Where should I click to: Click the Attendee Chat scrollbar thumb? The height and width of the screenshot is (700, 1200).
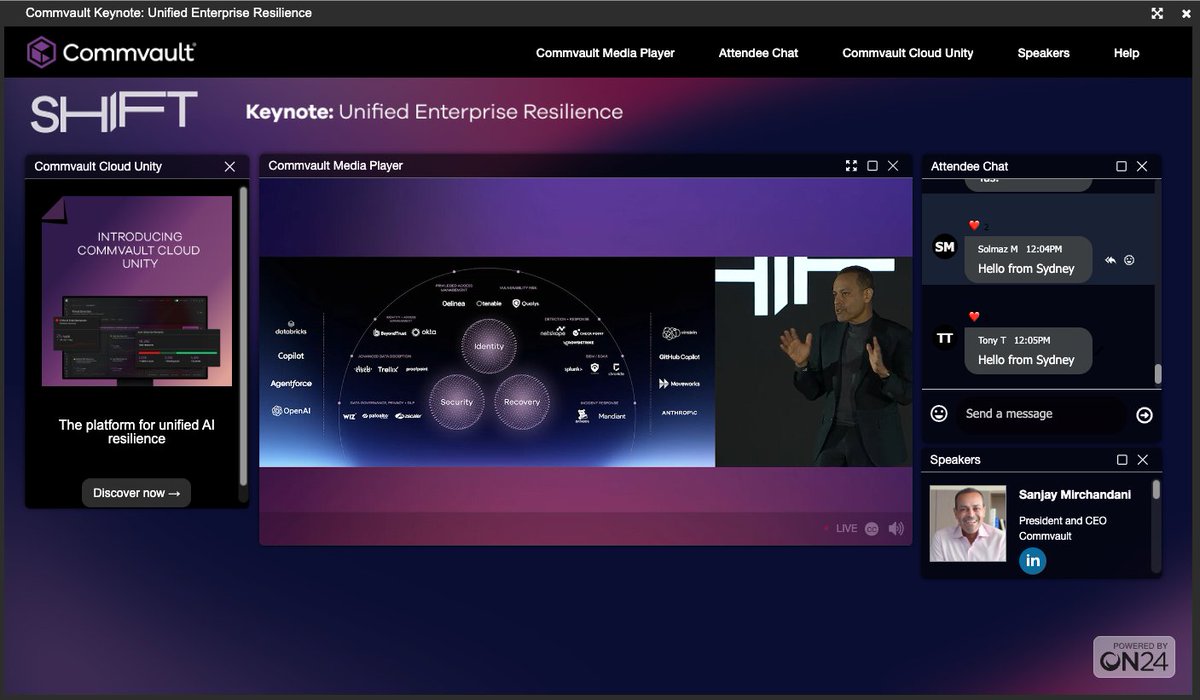[1158, 373]
